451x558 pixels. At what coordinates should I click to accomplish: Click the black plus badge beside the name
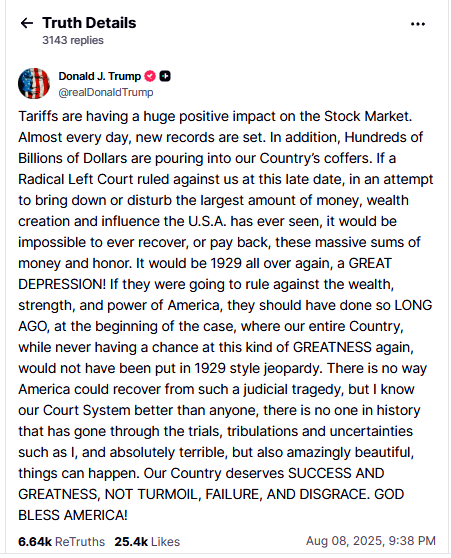[164, 76]
